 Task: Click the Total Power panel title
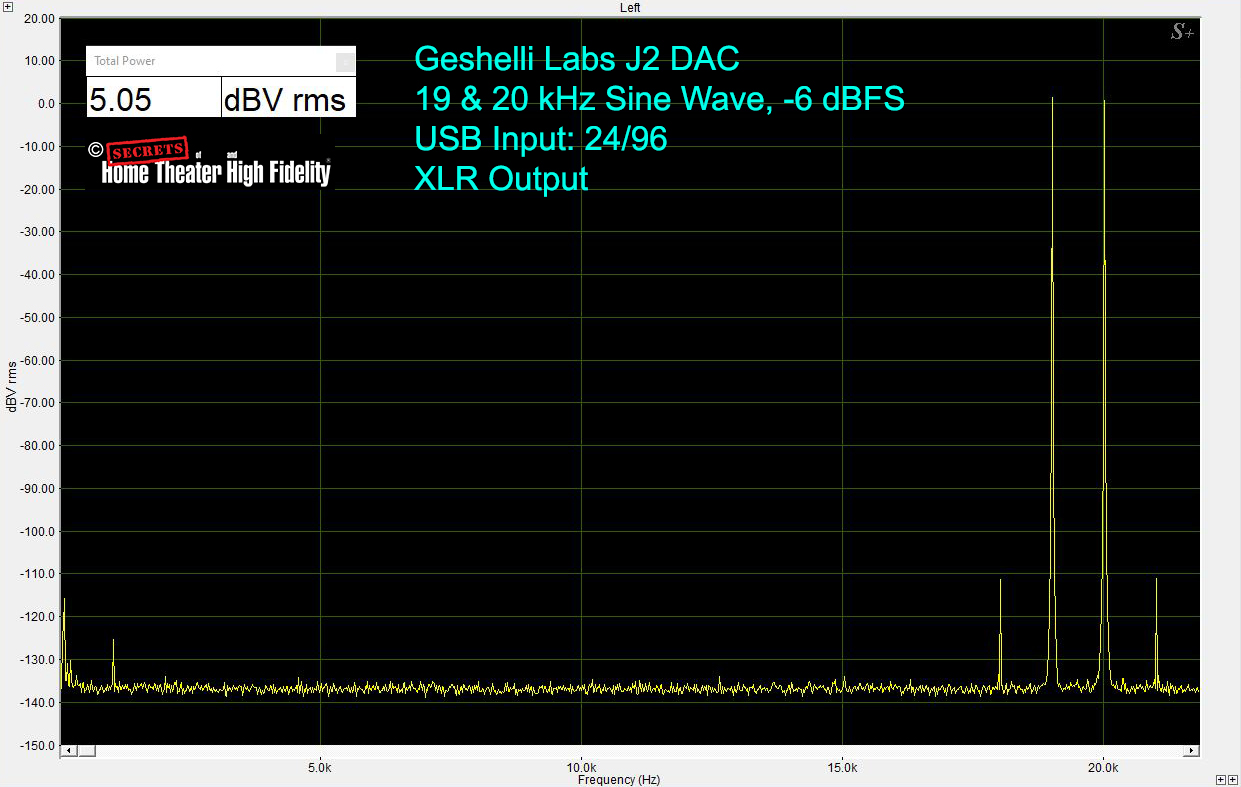(124, 61)
